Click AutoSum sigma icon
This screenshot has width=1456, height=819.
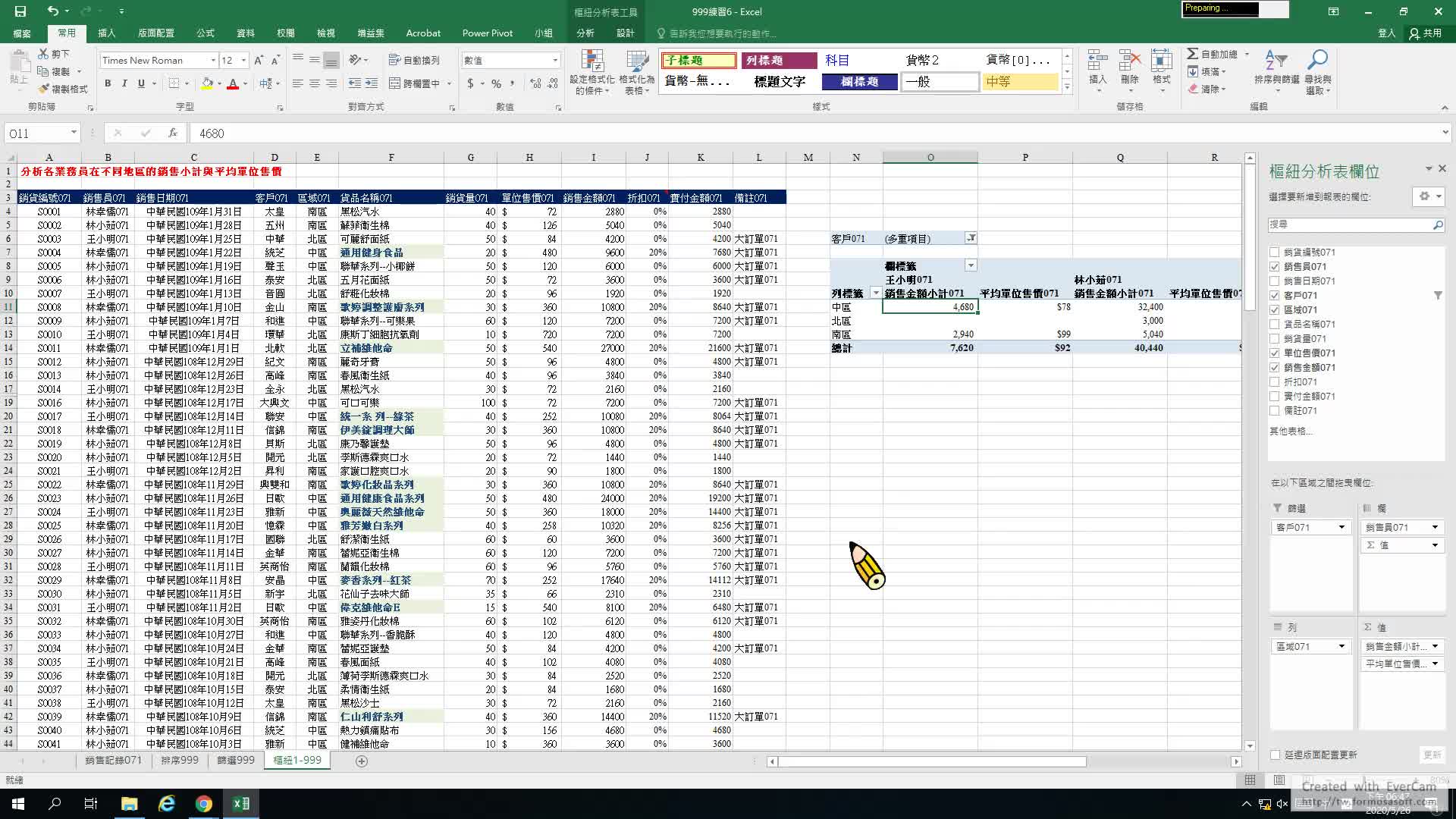tap(1193, 54)
